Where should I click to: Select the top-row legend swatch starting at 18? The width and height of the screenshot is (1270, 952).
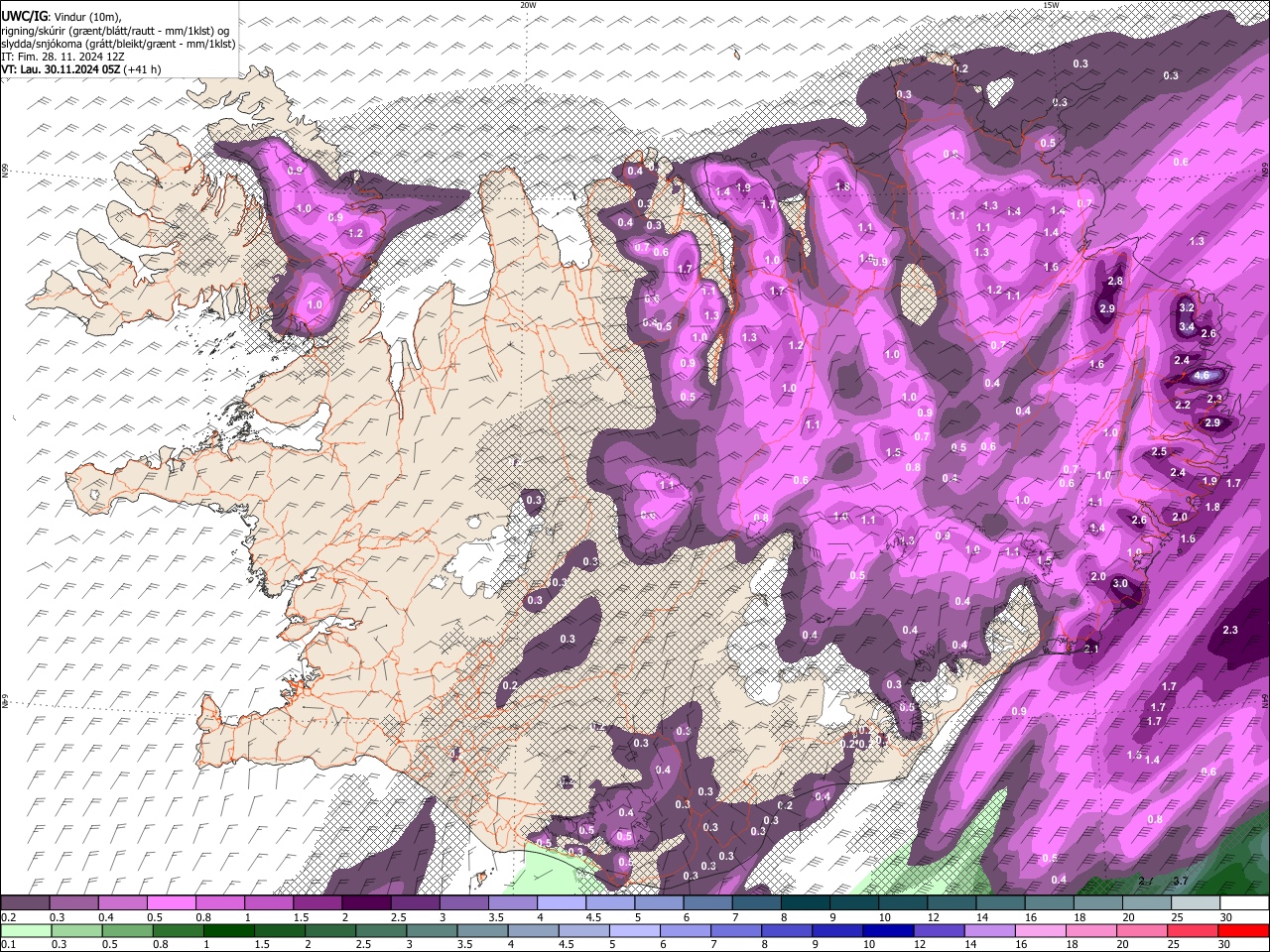(x=1097, y=903)
